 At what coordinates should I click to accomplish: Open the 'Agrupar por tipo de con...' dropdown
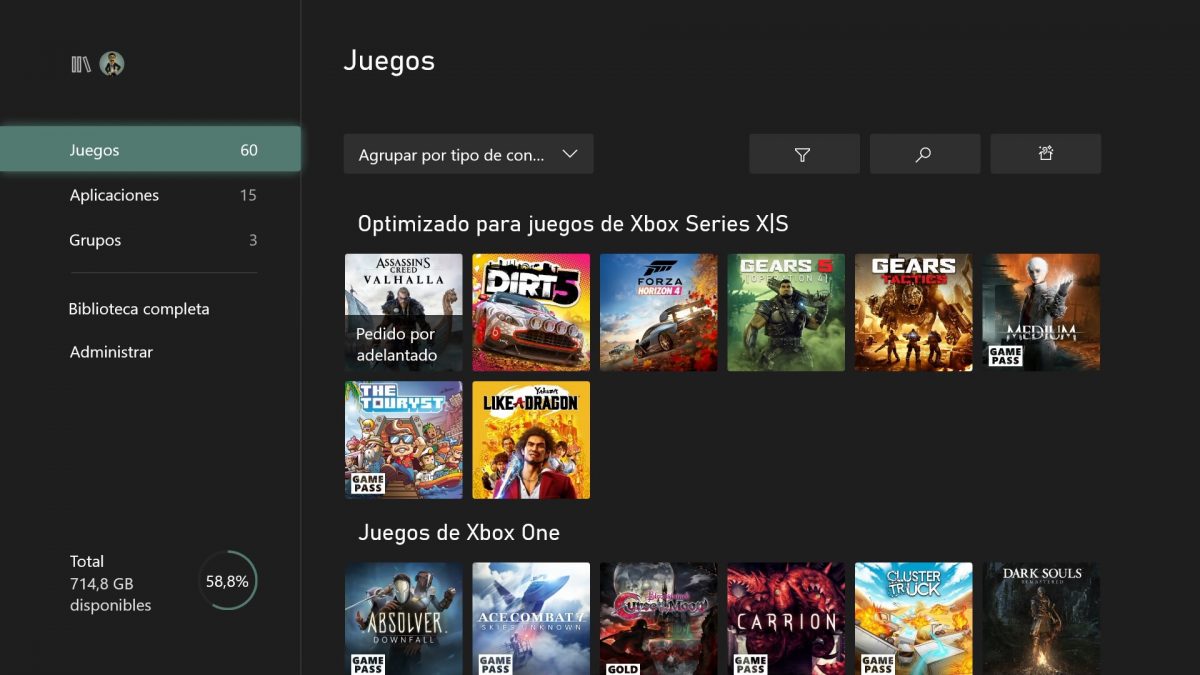point(468,153)
